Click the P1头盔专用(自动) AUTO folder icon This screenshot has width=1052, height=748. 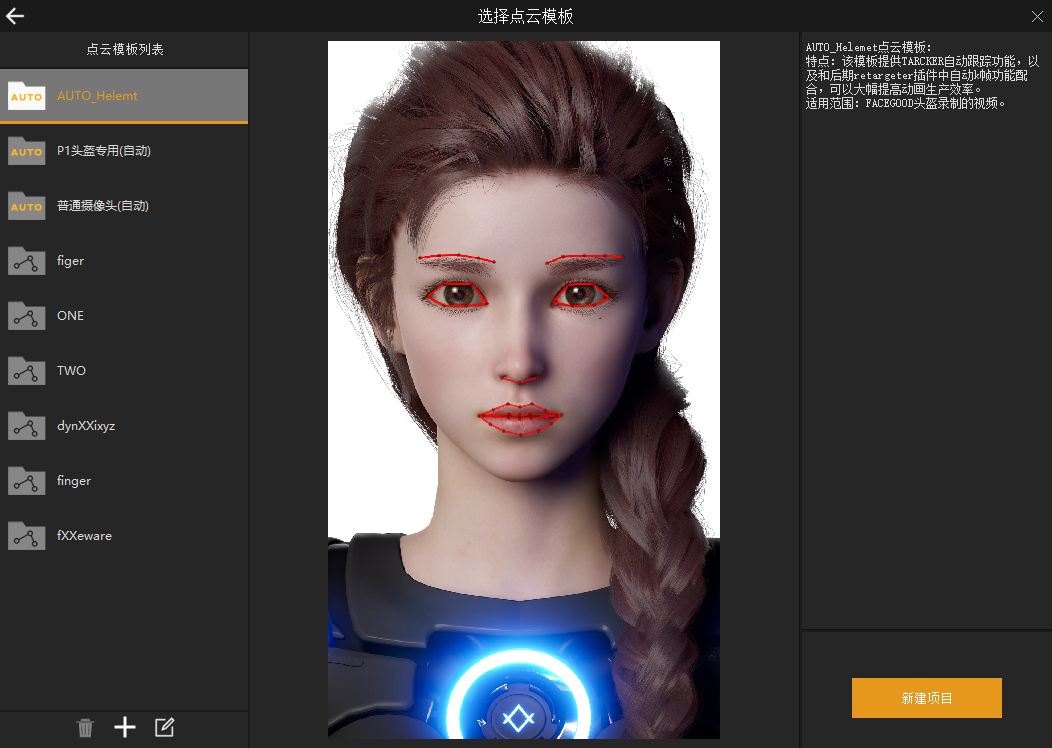(27, 151)
